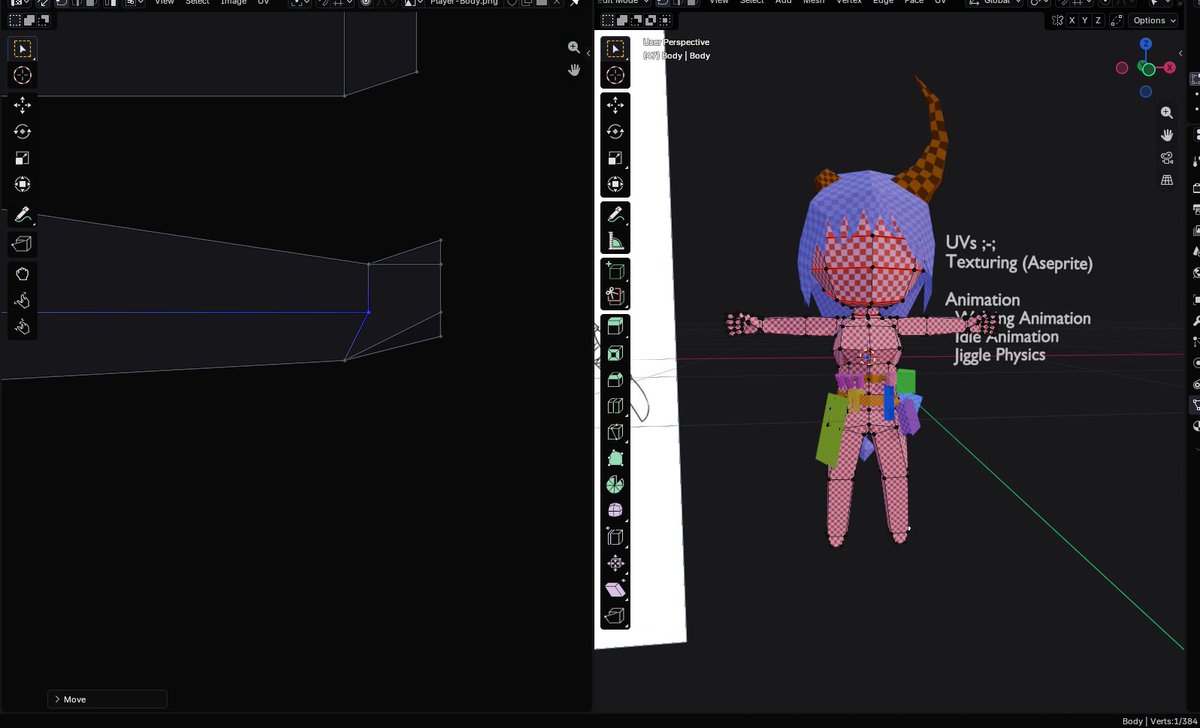Choose the Add Cube tool
1200x728 pixels.
[615, 271]
